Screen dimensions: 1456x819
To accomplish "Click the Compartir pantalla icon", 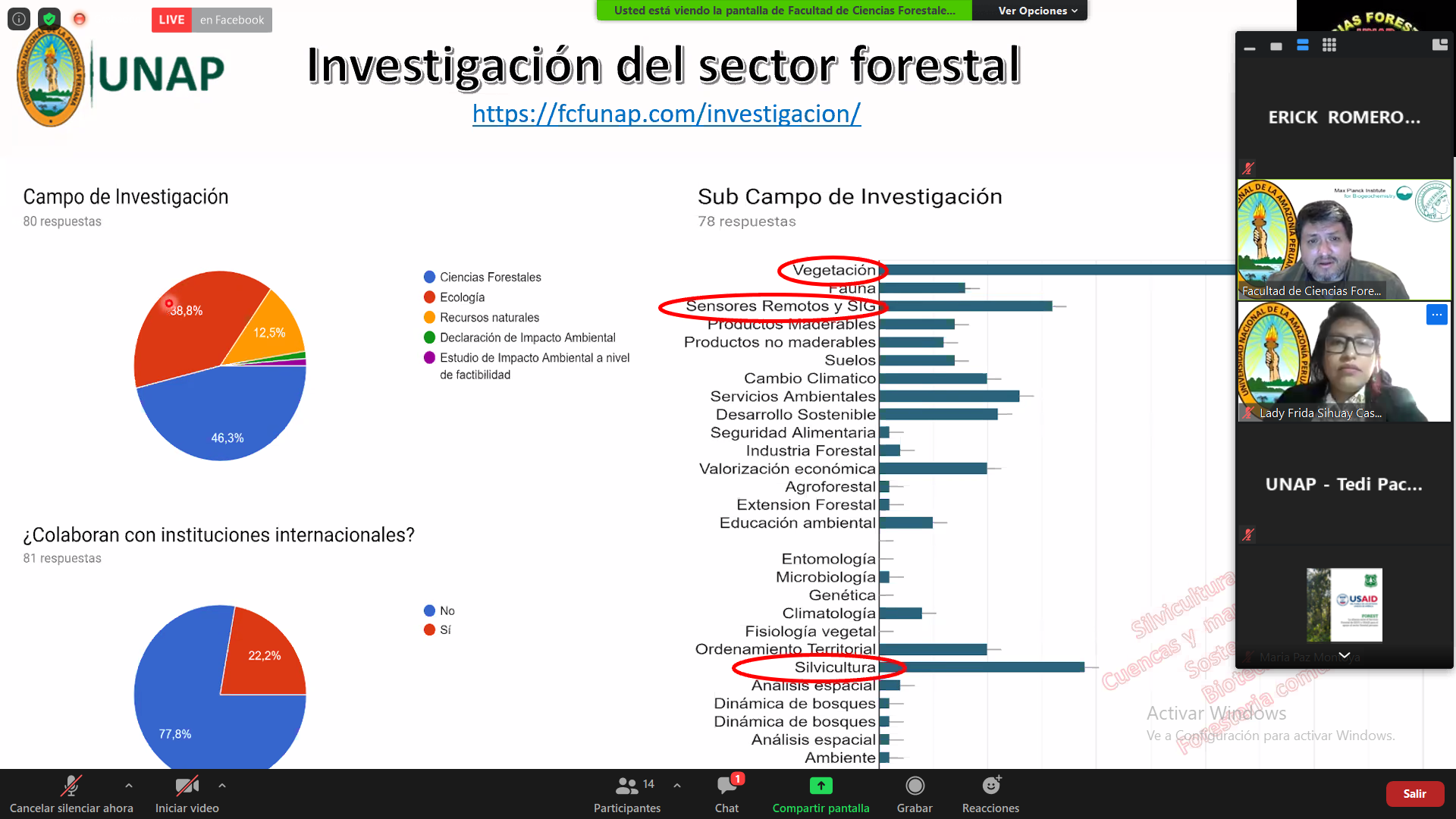I will pyautogui.click(x=821, y=786).
